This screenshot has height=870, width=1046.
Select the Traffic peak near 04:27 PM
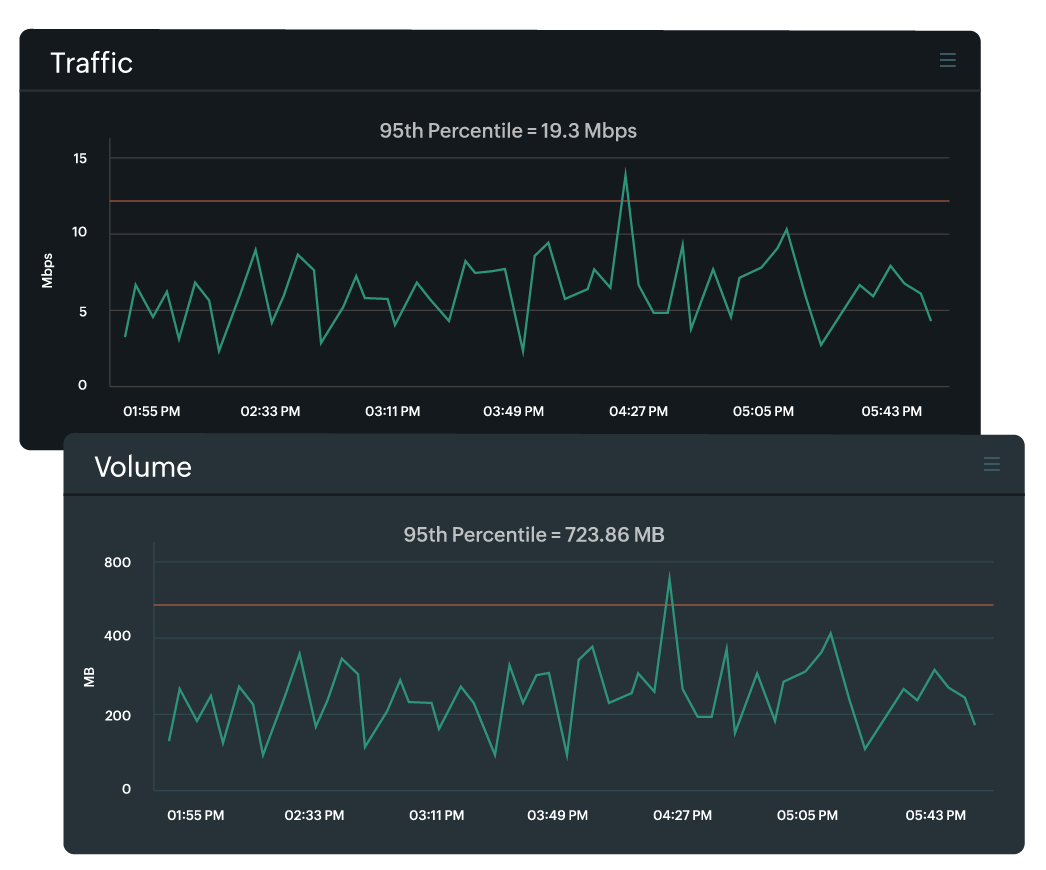(625, 172)
